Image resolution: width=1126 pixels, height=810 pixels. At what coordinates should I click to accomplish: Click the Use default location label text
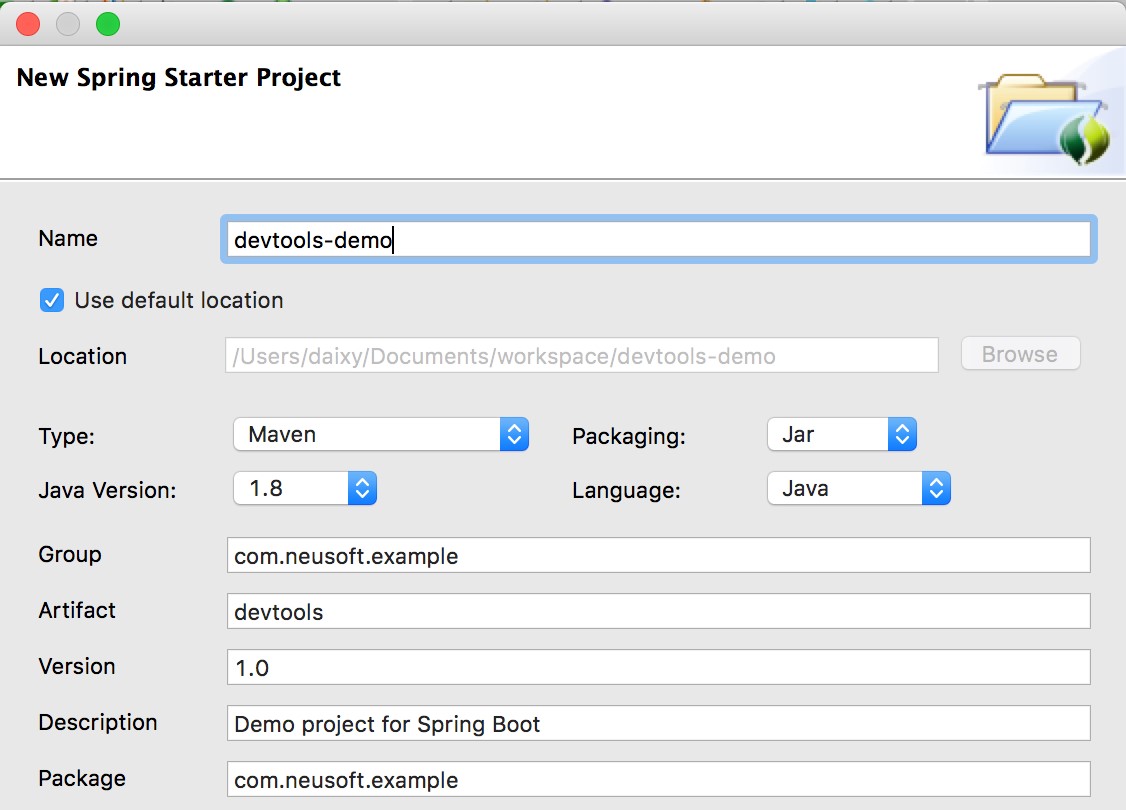[x=179, y=300]
